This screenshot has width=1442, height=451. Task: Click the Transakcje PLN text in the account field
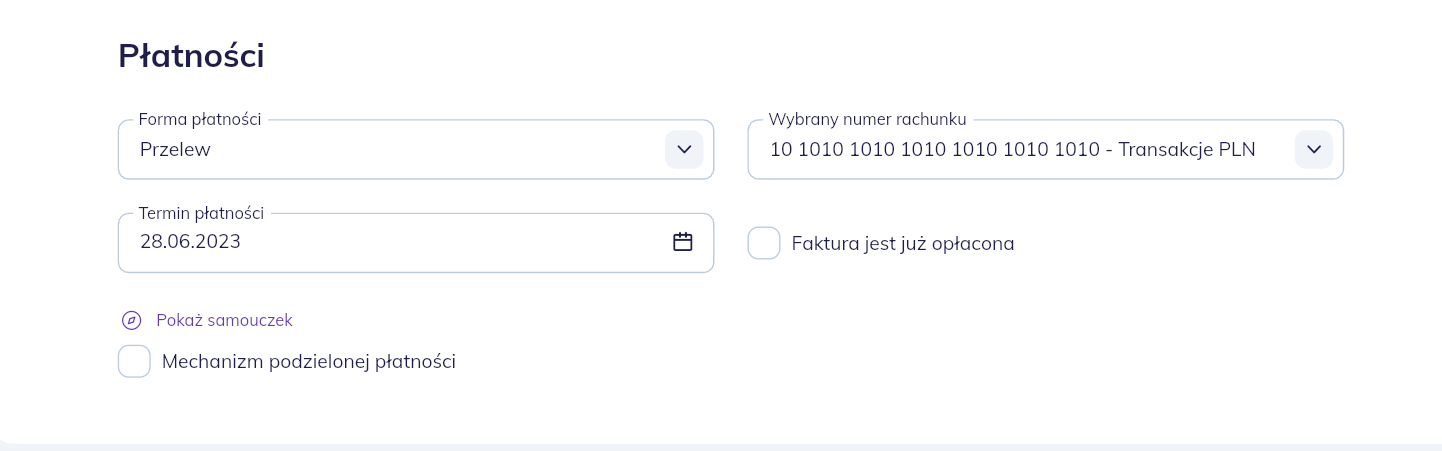click(x=1187, y=150)
